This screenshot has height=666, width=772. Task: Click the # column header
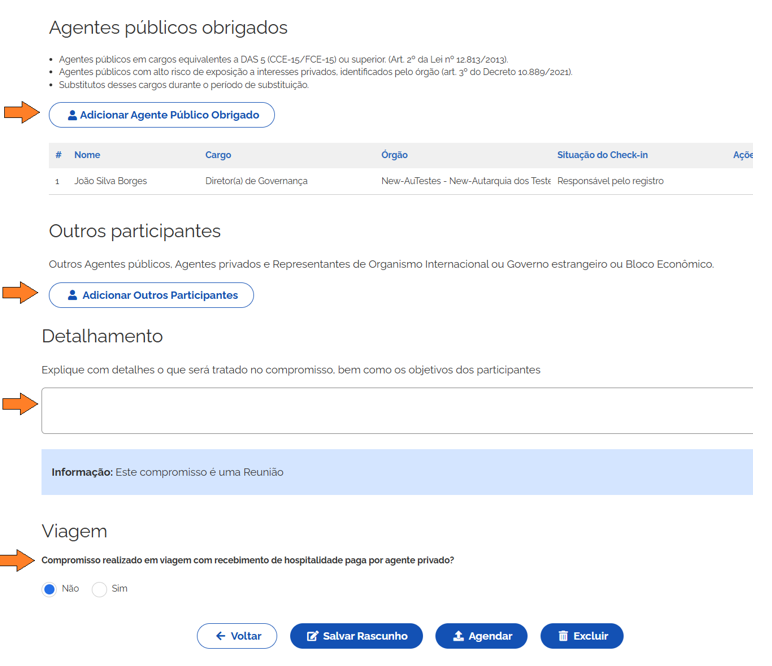click(59, 155)
